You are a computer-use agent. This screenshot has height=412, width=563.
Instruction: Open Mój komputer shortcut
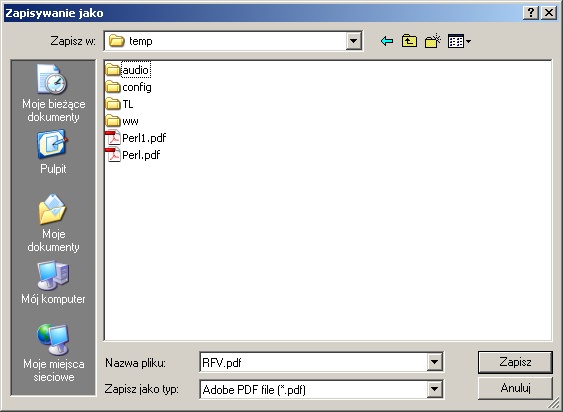click(53, 283)
